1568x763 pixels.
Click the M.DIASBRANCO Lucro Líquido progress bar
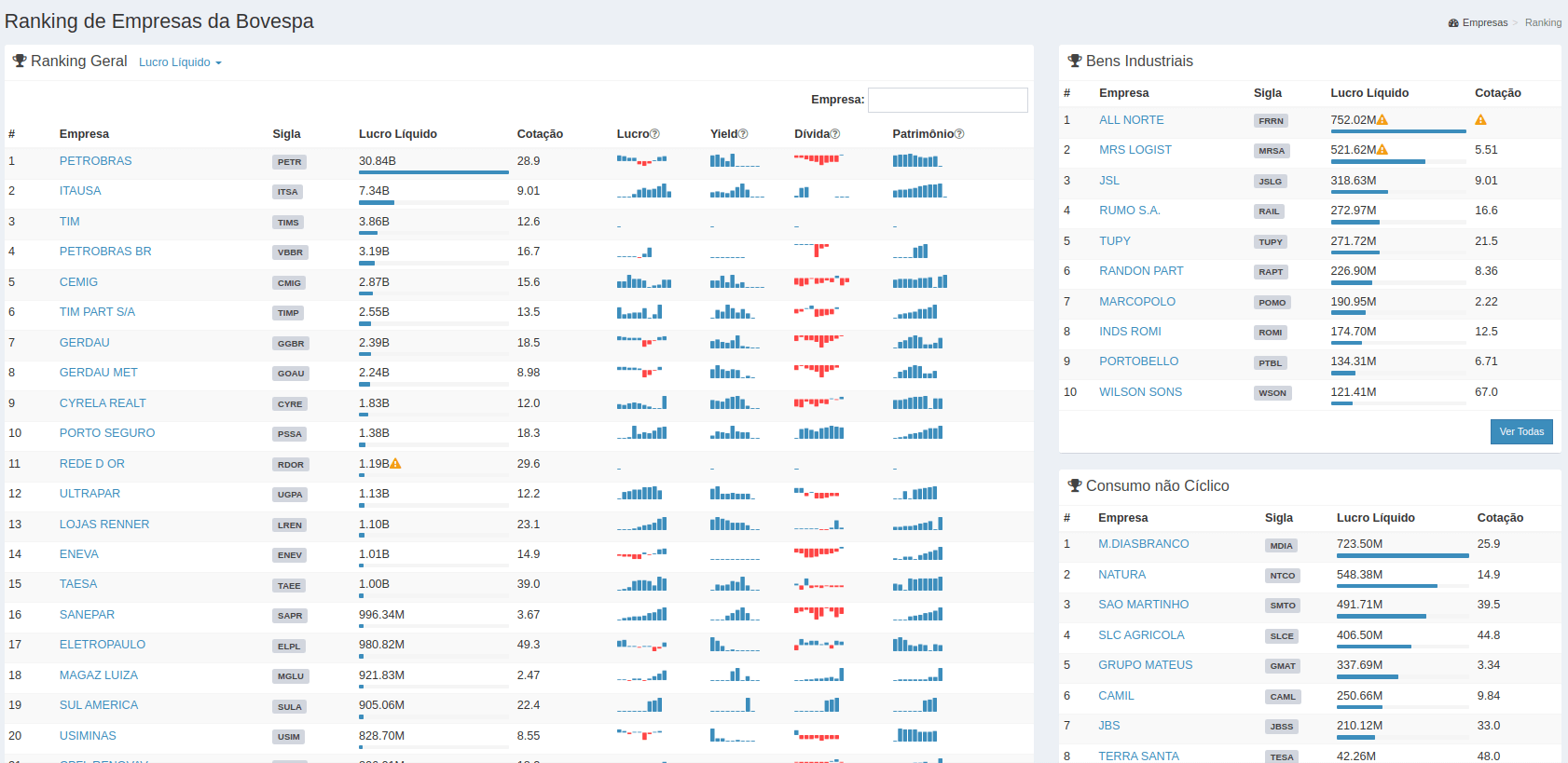coord(1403,556)
